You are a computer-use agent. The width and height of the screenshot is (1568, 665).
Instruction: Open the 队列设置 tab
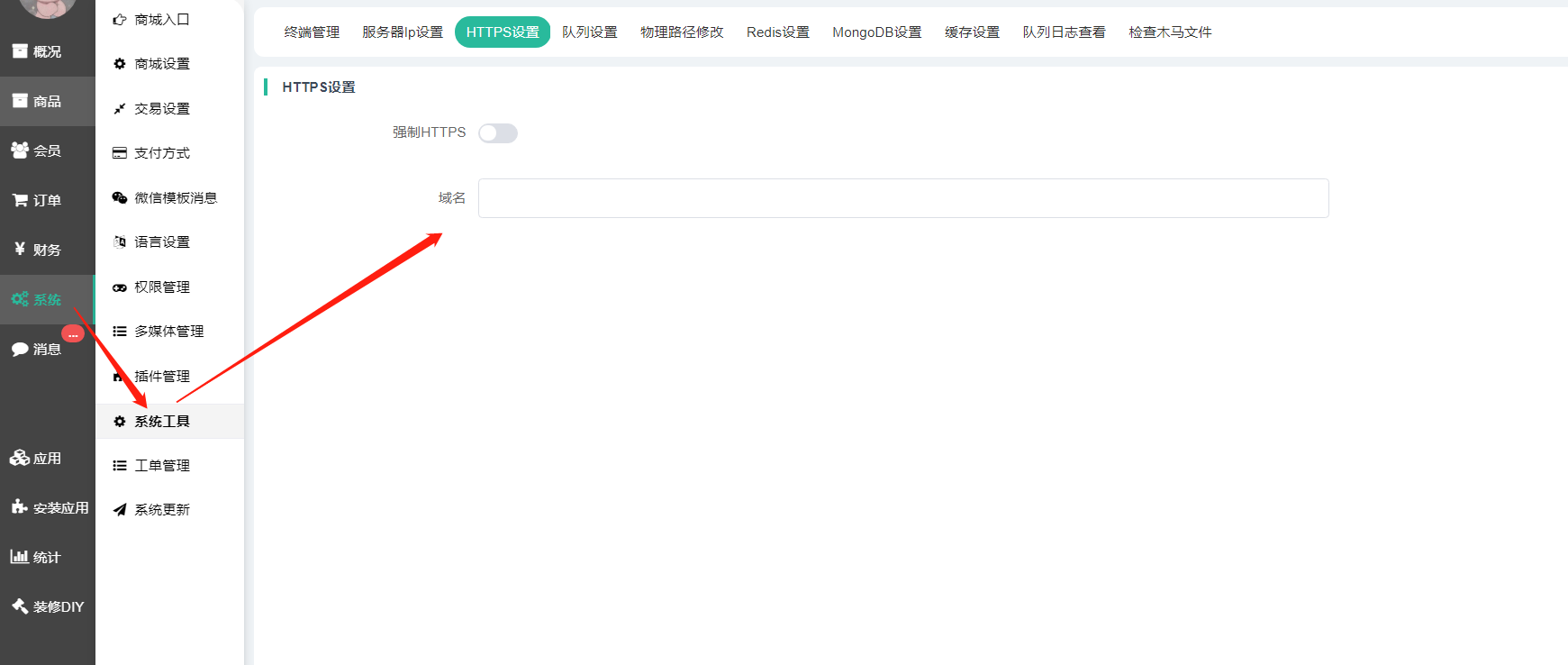tap(590, 32)
